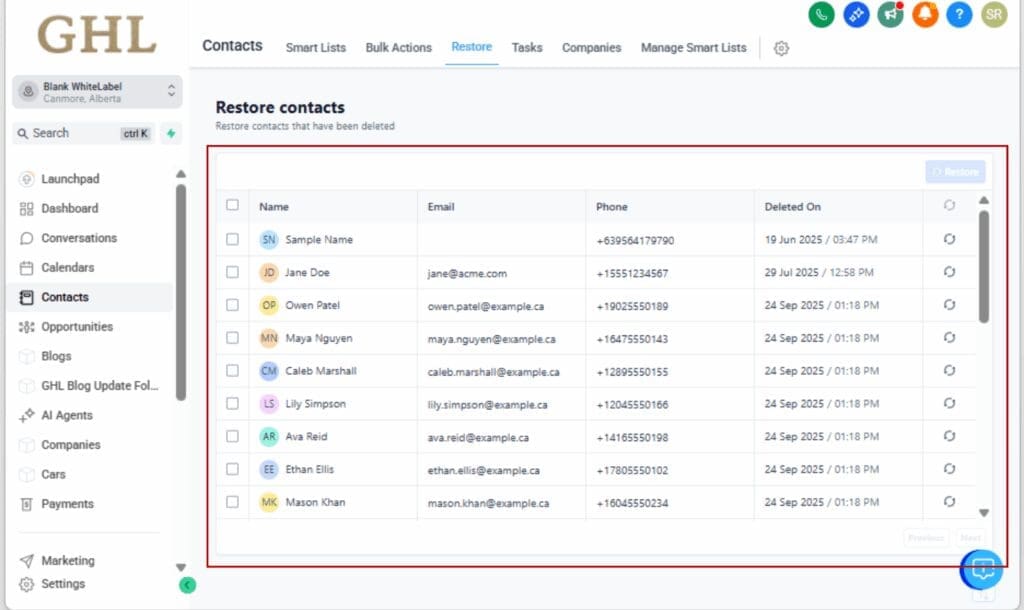
Task: Open the notifications bell icon
Action: click(925, 16)
